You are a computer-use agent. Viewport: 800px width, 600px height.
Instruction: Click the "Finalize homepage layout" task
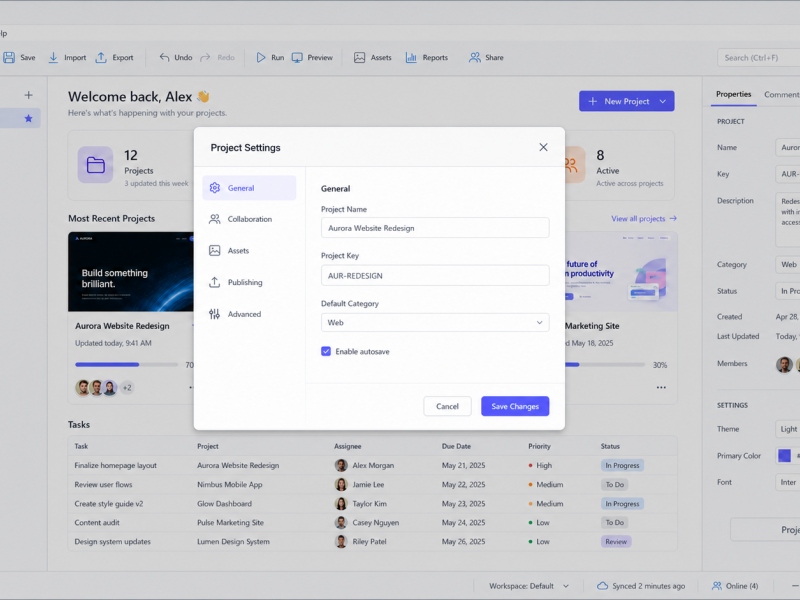[x=115, y=465]
